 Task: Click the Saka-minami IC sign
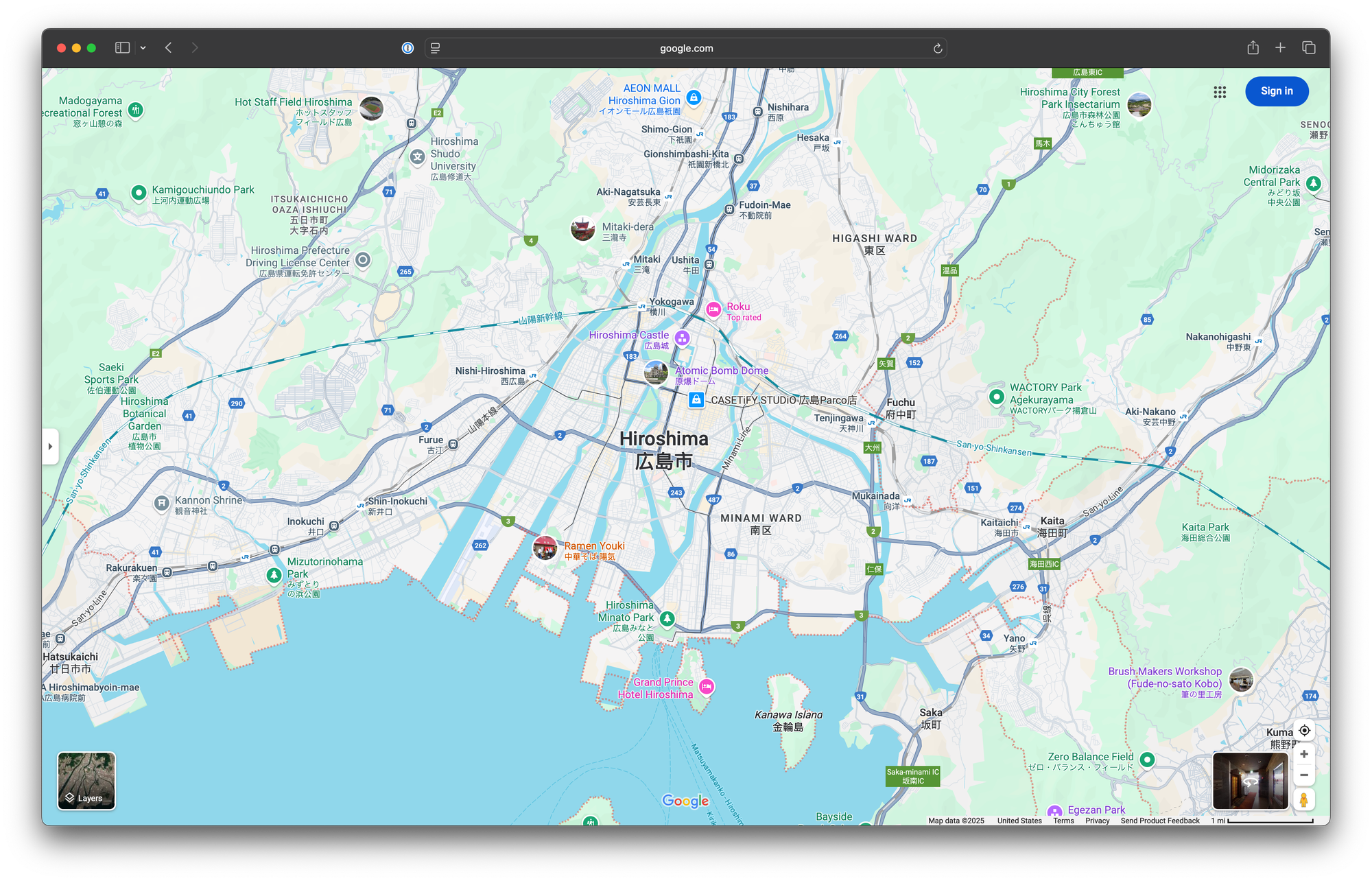[x=912, y=776]
